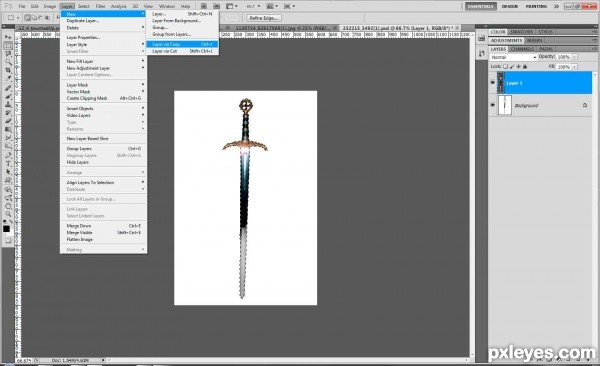
Task: Expand more workspaces chevron
Action: 556,6
